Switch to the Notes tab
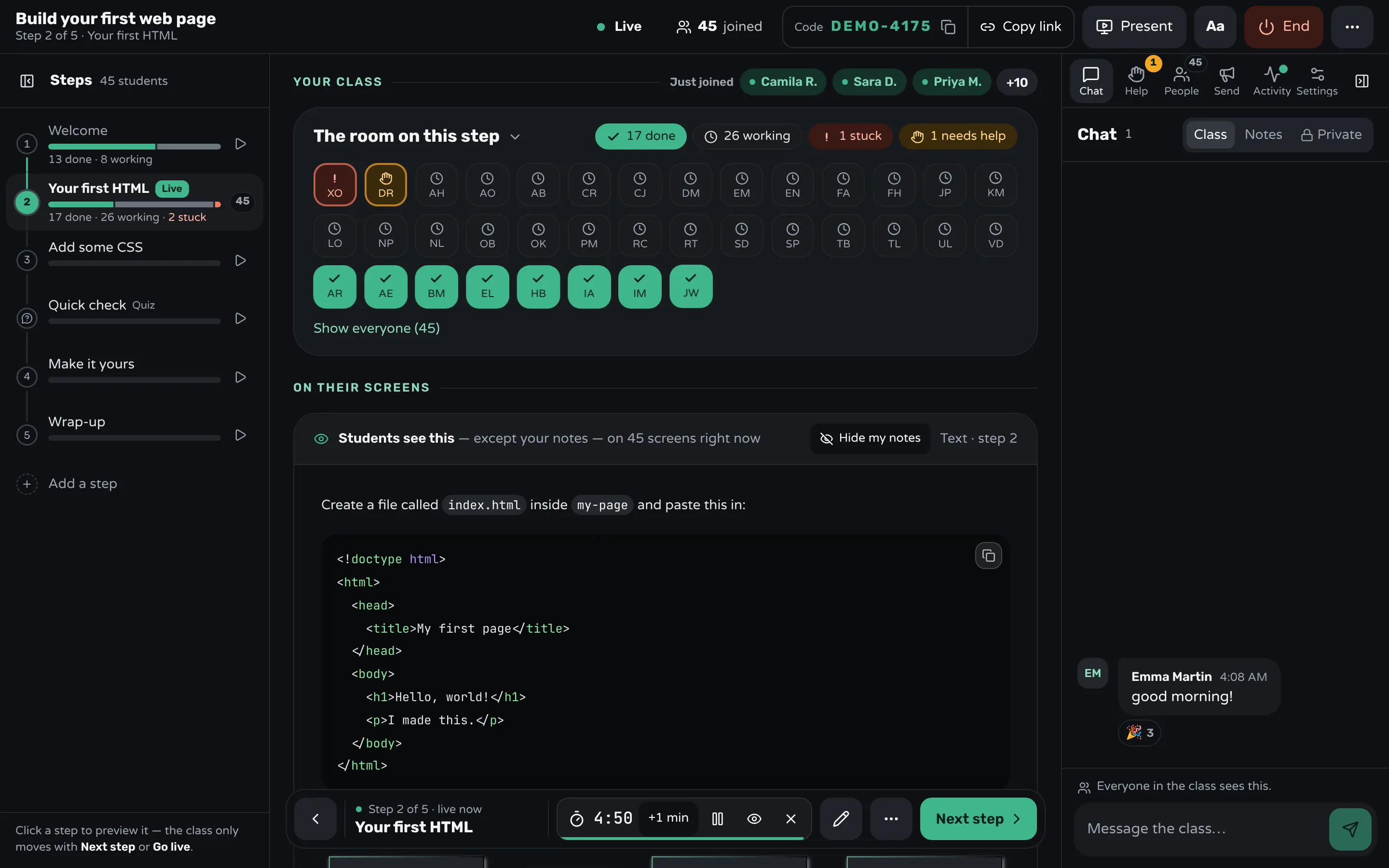This screenshot has height=868, width=1389. click(x=1263, y=135)
